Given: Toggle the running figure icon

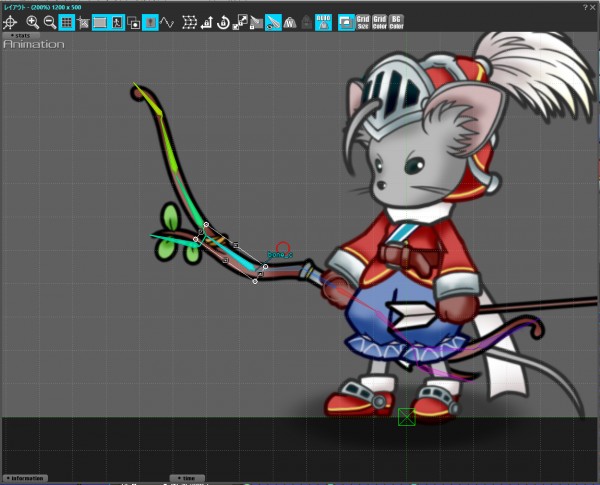Looking at the screenshot, I should pos(117,23).
